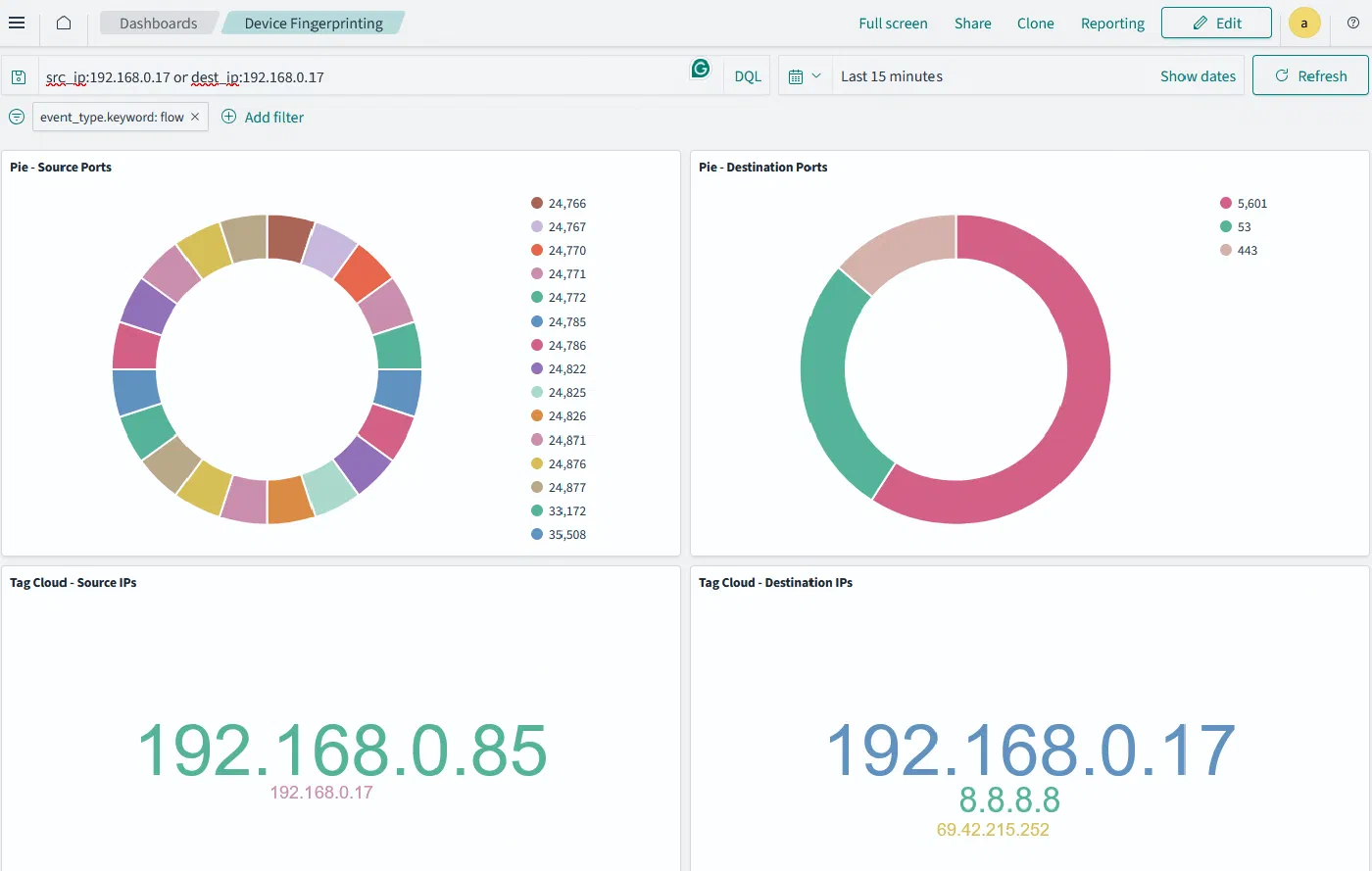Viewport: 1372px width, 871px height.
Task: Open the calendar quick date menu
Action: 805,75
